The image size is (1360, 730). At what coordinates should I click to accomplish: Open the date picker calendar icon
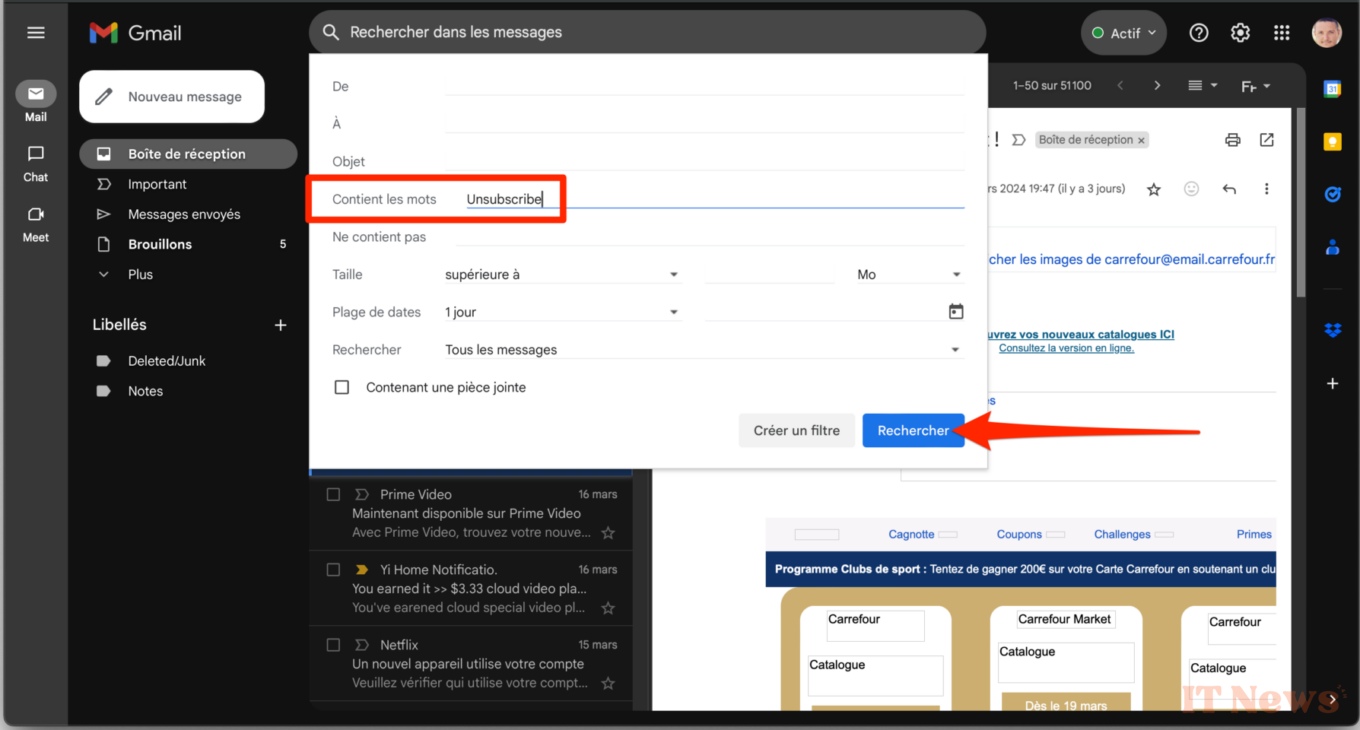click(956, 312)
